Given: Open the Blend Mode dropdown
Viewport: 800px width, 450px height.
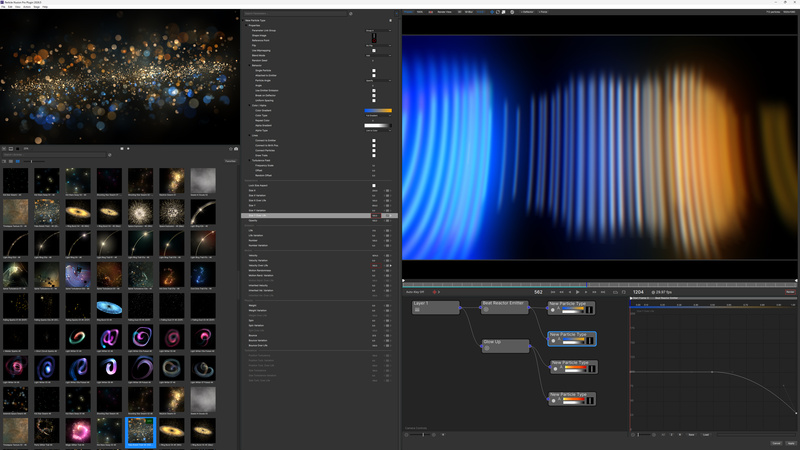Looking at the screenshot, I should [x=378, y=56].
